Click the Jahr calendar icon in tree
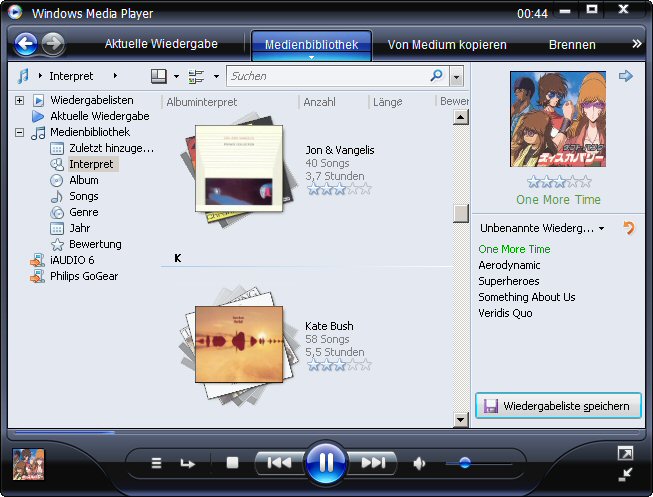653x497 pixels. [x=57, y=228]
